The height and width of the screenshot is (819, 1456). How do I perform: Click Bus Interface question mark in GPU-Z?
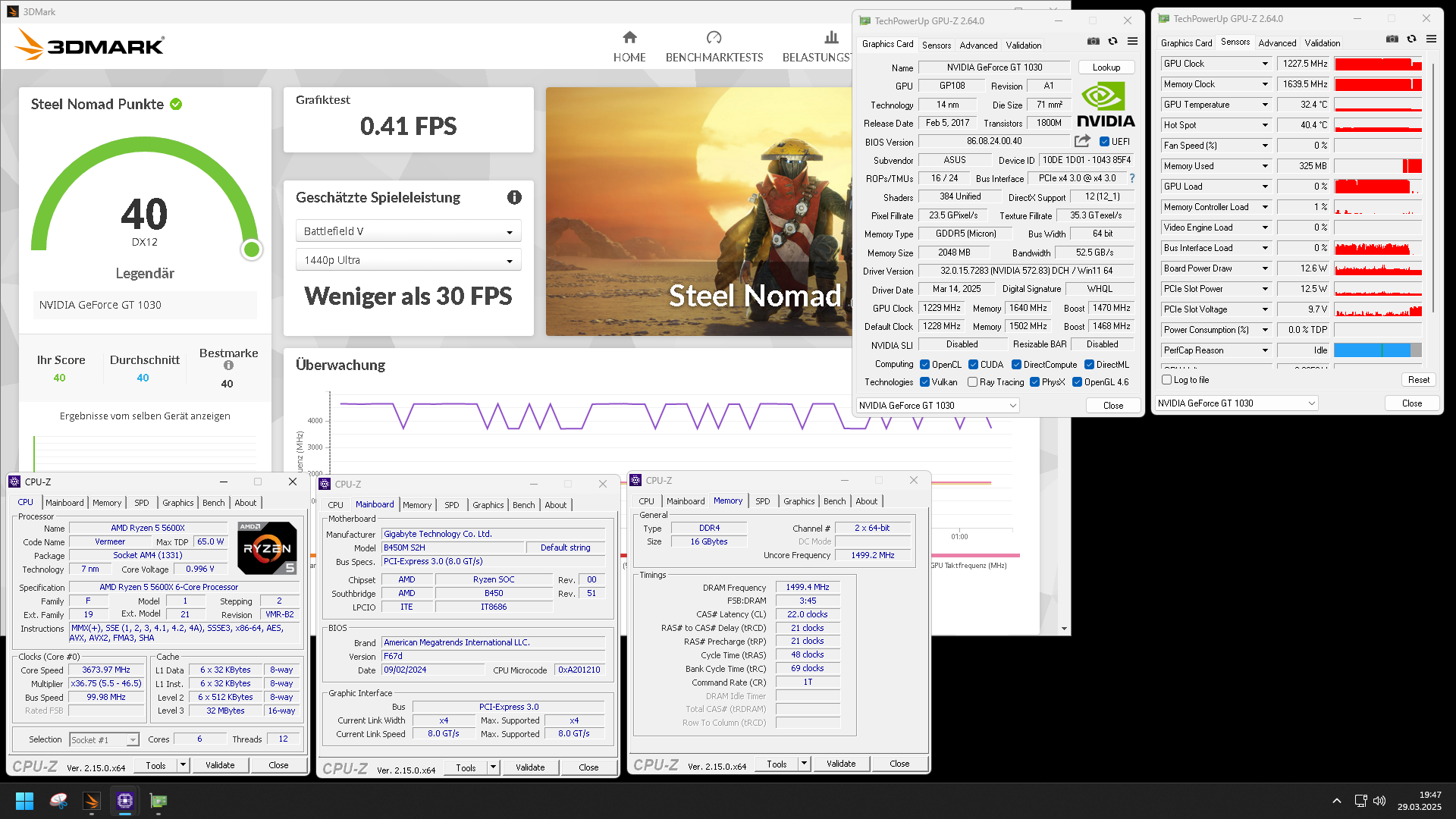[1132, 178]
